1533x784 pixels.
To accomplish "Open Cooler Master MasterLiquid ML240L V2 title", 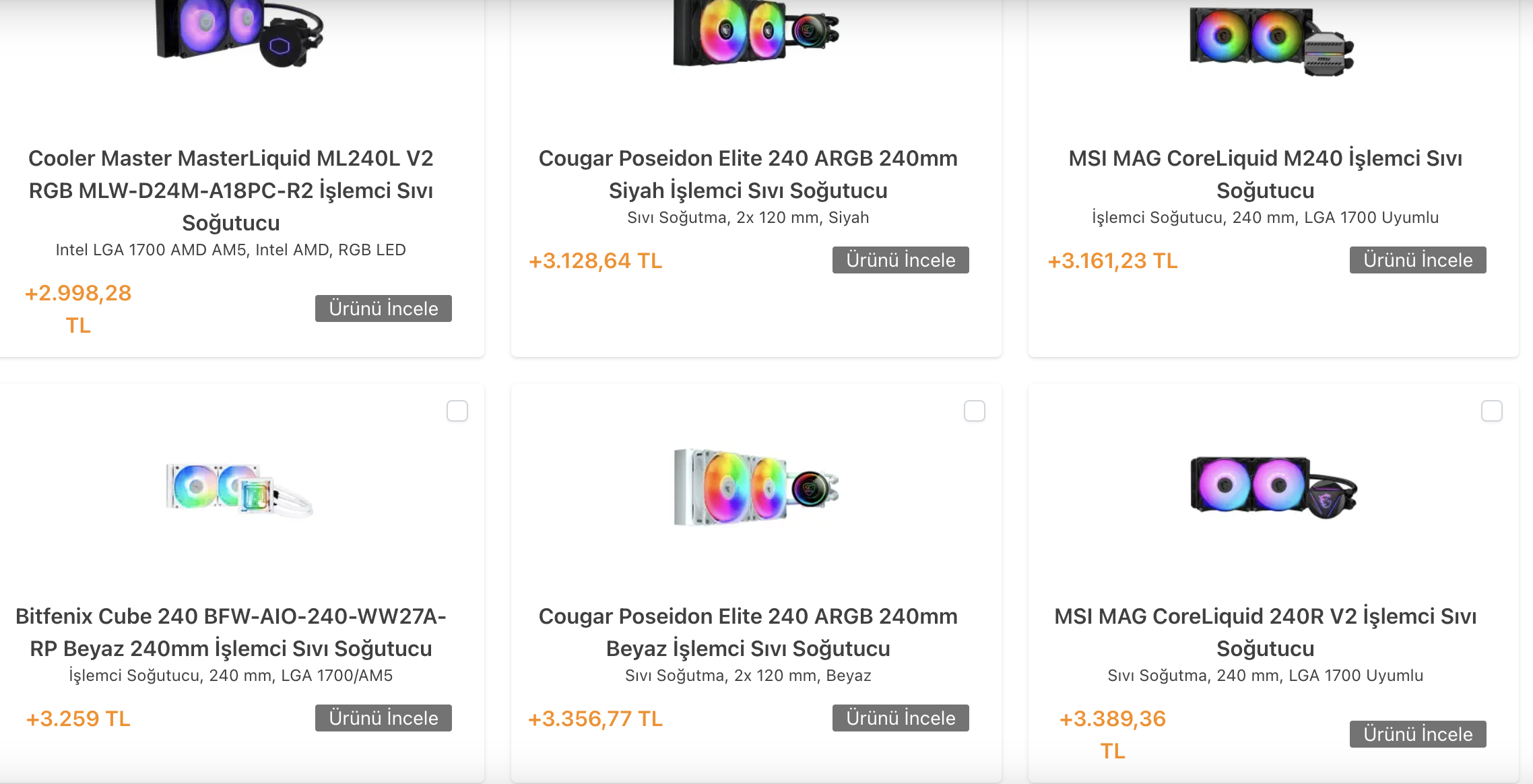I will click(x=231, y=190).
